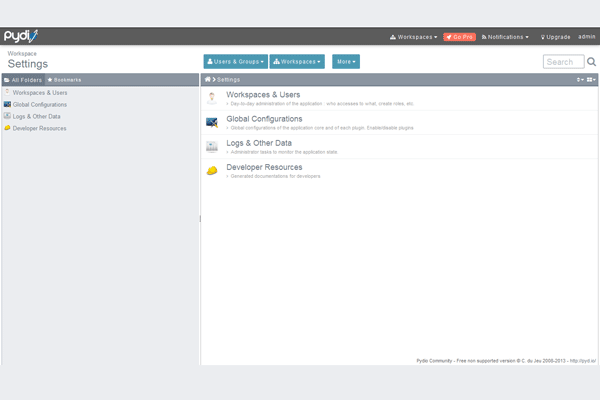Screen dimensions: 600x400
Task: Click the home icon in breadcrumb
Action: tap(208, 78)
